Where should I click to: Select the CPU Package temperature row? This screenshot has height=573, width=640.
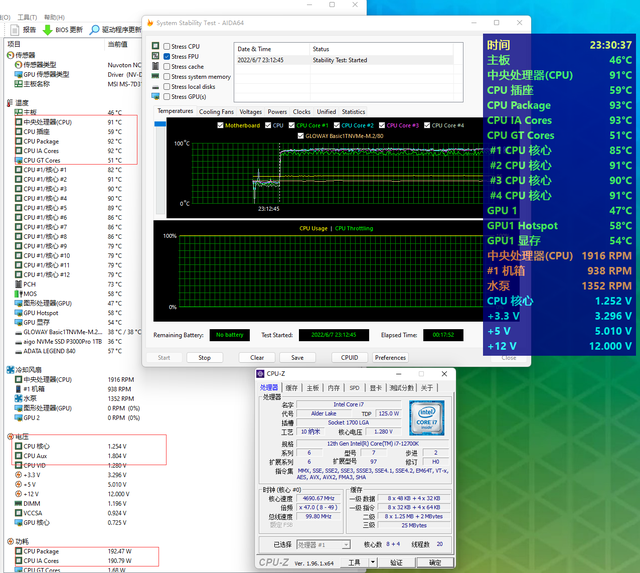point(42,141)
